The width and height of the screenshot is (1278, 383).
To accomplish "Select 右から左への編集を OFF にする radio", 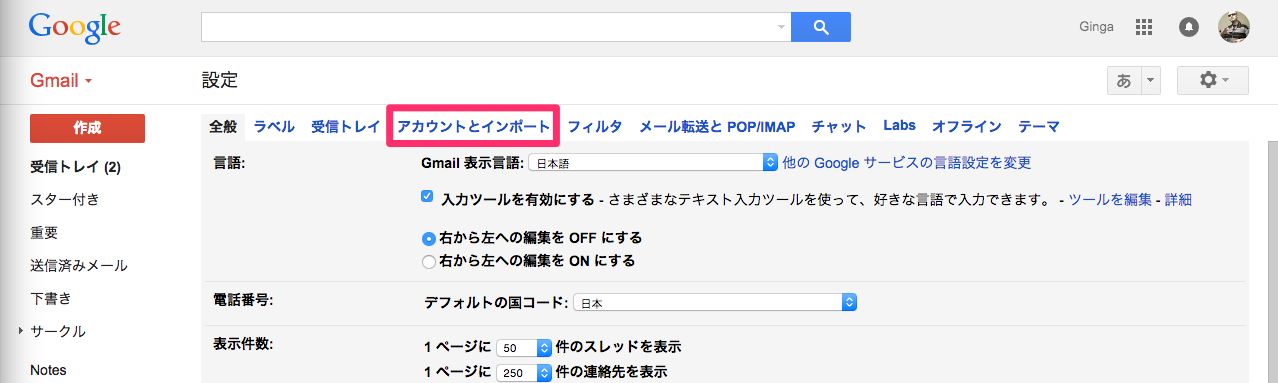I will (429, 239).
